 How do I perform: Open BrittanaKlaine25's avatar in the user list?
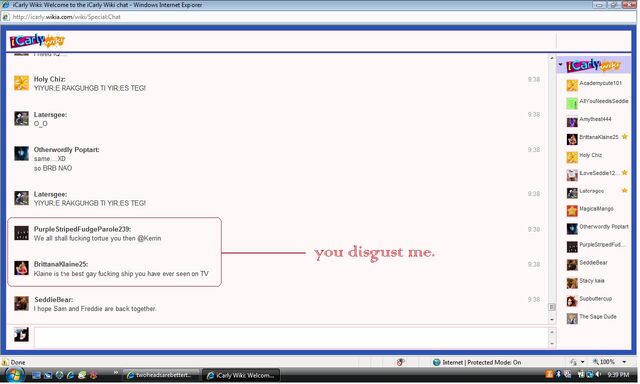[x=572, y=139]
